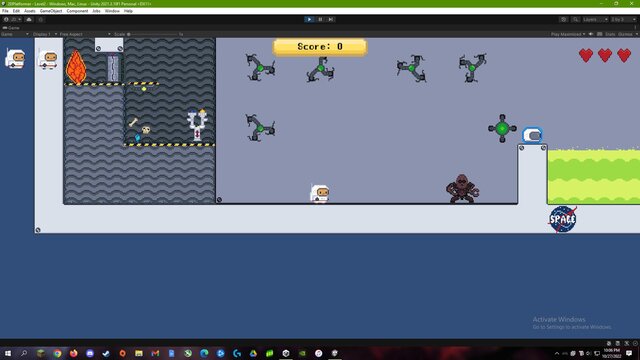Open the Window menu

(x=112, y=11)
